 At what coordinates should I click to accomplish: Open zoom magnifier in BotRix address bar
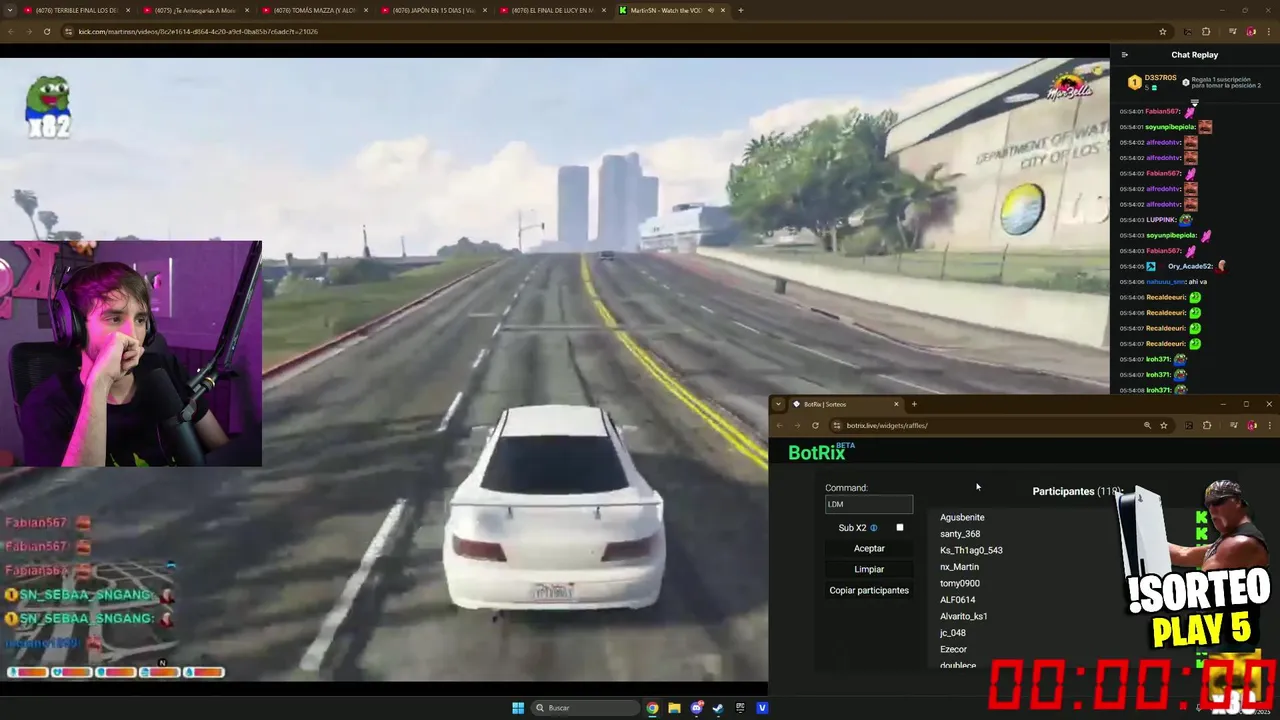[1147, 425]
